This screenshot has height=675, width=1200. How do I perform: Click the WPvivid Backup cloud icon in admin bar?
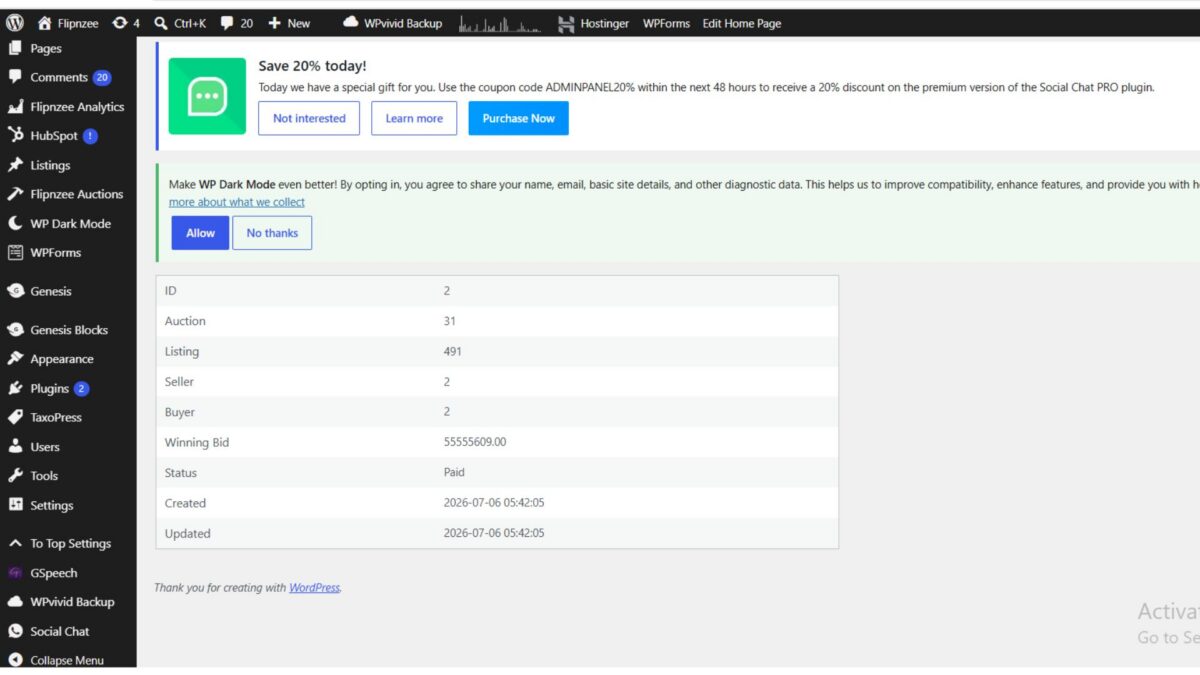coord(350,22)
